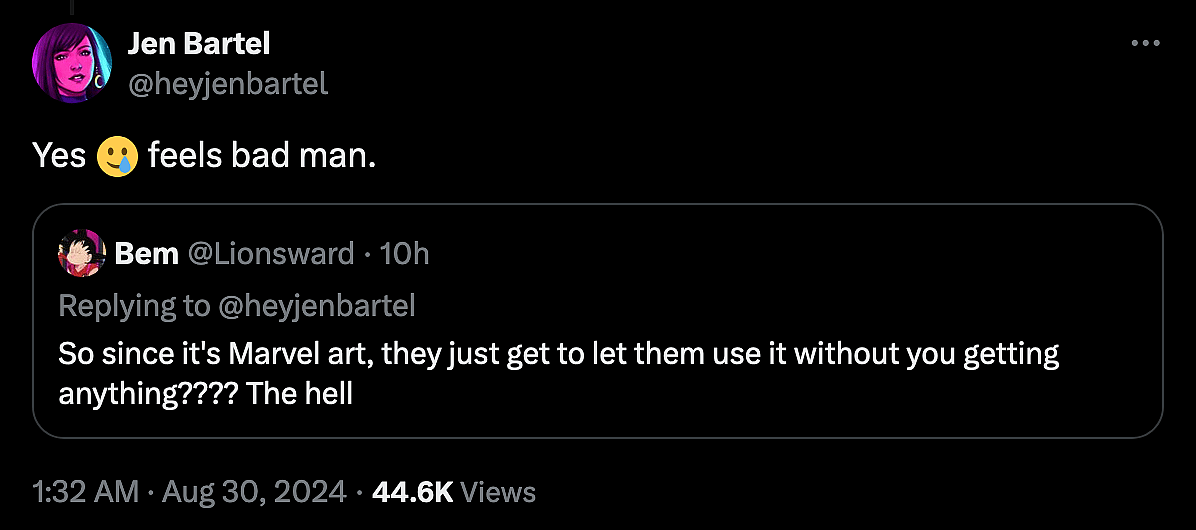Click the "Replying to" label
This screenshot has height=530, width=1196.
click(134, 305)
